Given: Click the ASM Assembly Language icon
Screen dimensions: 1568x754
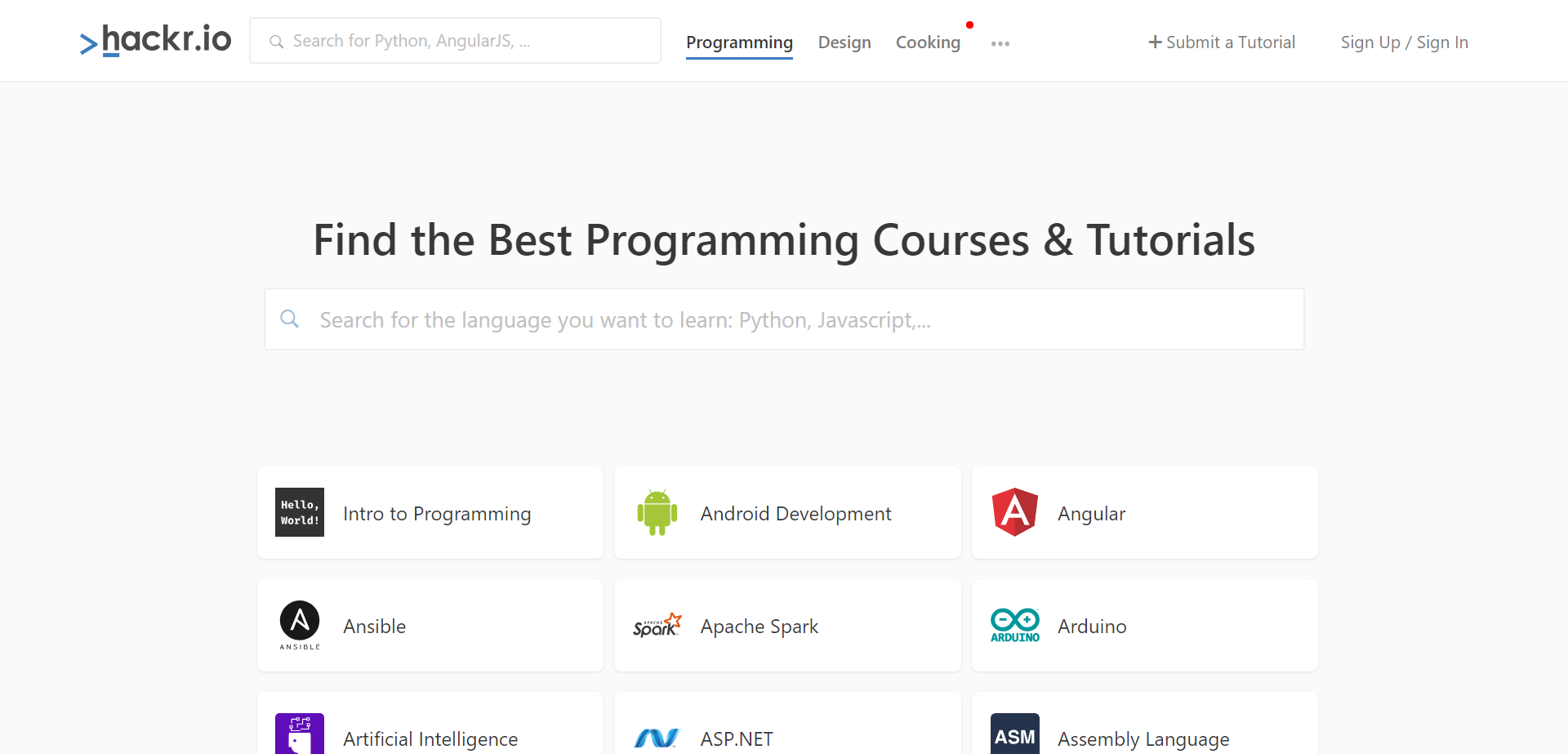Looking at the screenshot, I should click(1014, 734).
